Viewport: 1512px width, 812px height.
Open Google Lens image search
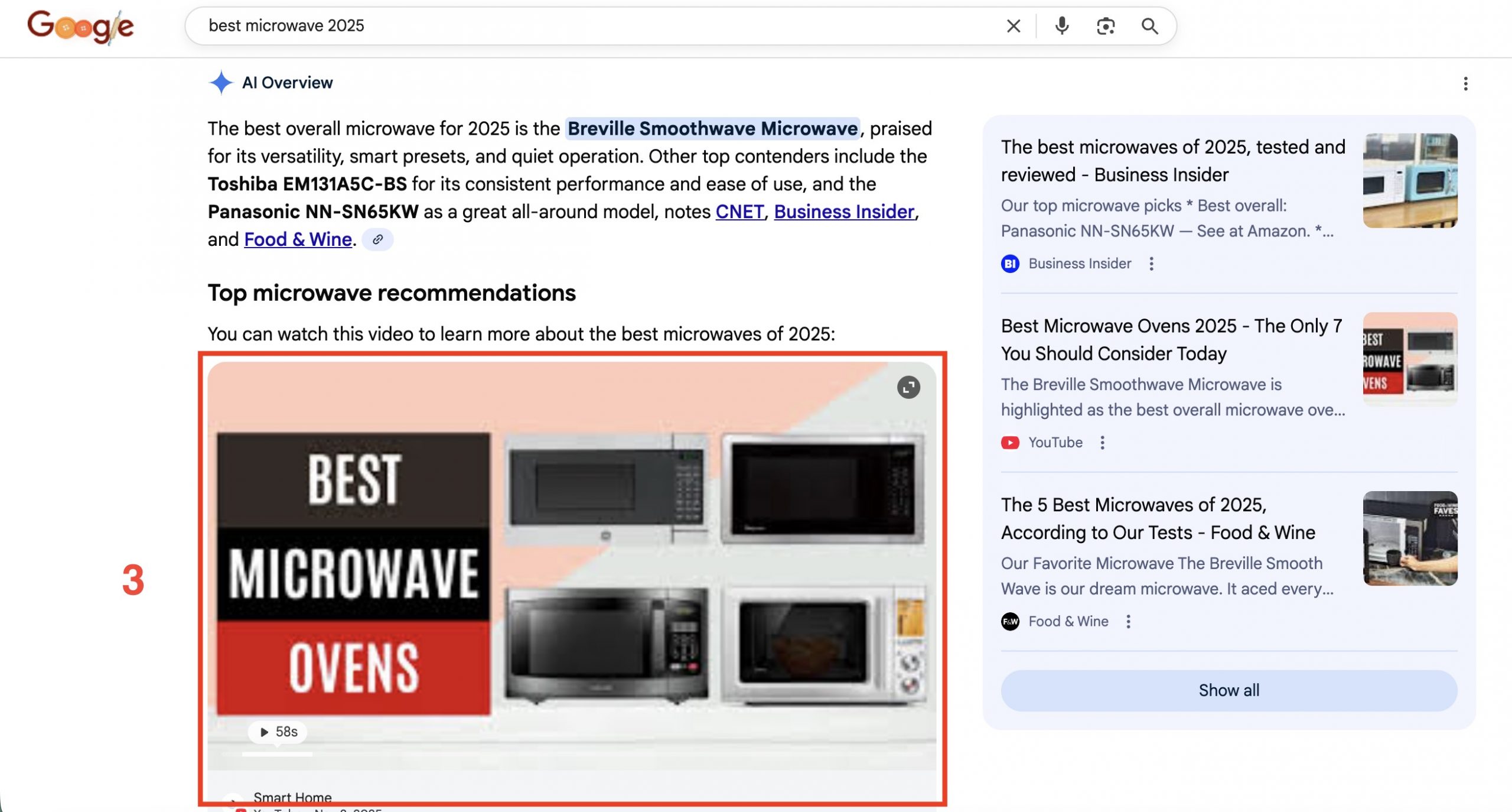point(1105,26)
